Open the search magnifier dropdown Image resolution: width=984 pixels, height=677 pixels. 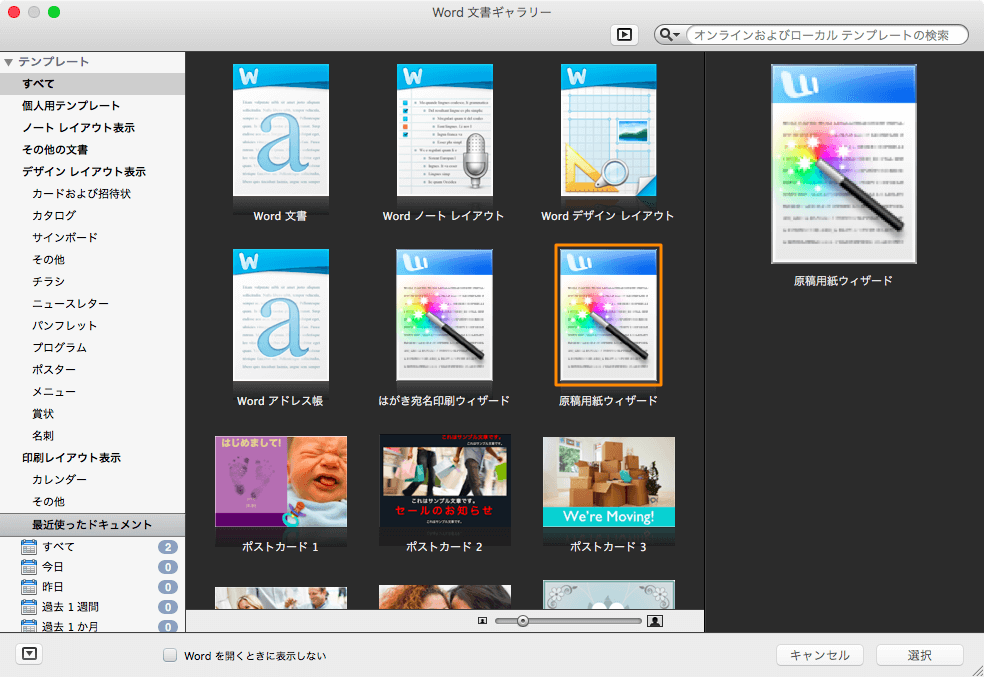coord(670,35)
